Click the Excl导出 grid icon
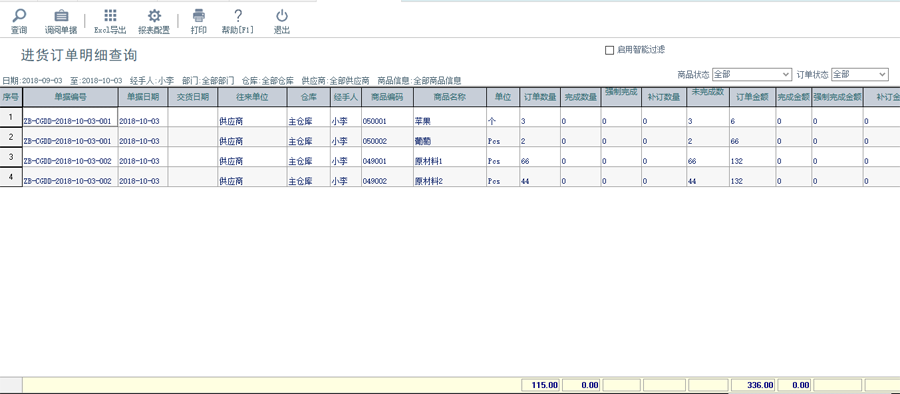900x394 pixels. [x=110, y=16]
